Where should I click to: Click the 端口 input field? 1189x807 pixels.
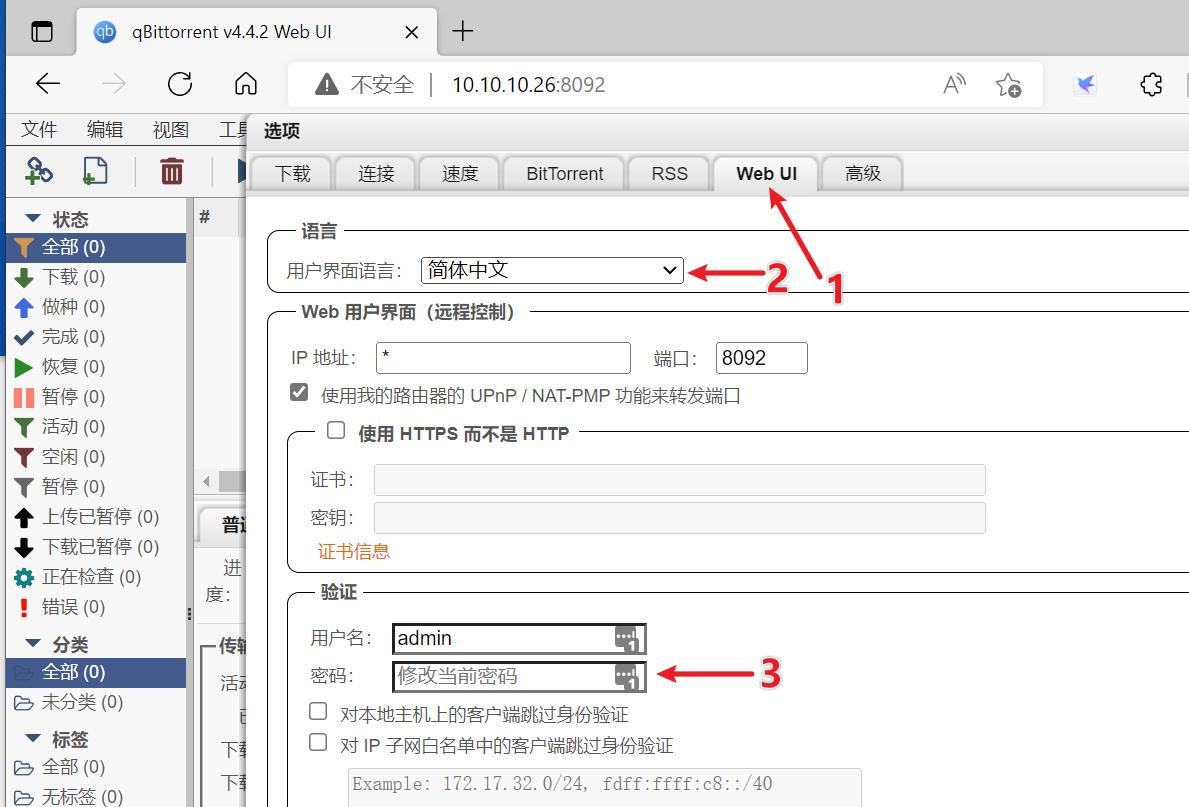pyautogui.click(x=761, y=357)
